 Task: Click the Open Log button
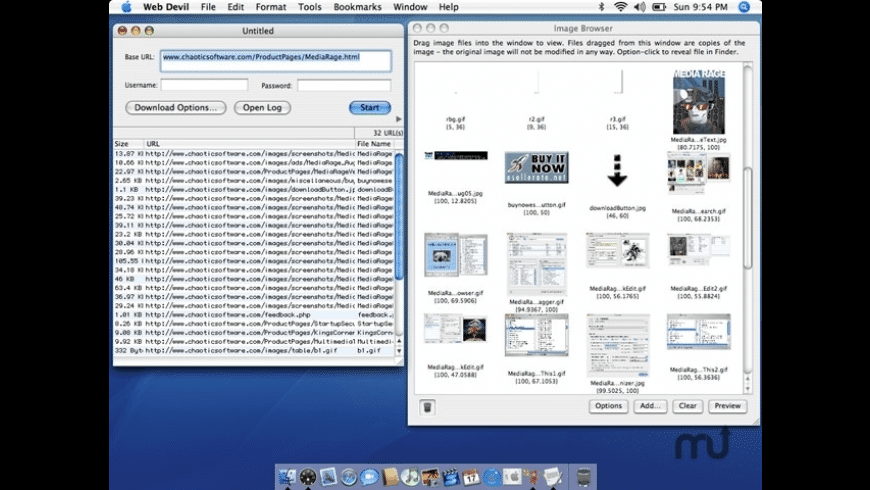pyautogui.click(x=262, y=108)
